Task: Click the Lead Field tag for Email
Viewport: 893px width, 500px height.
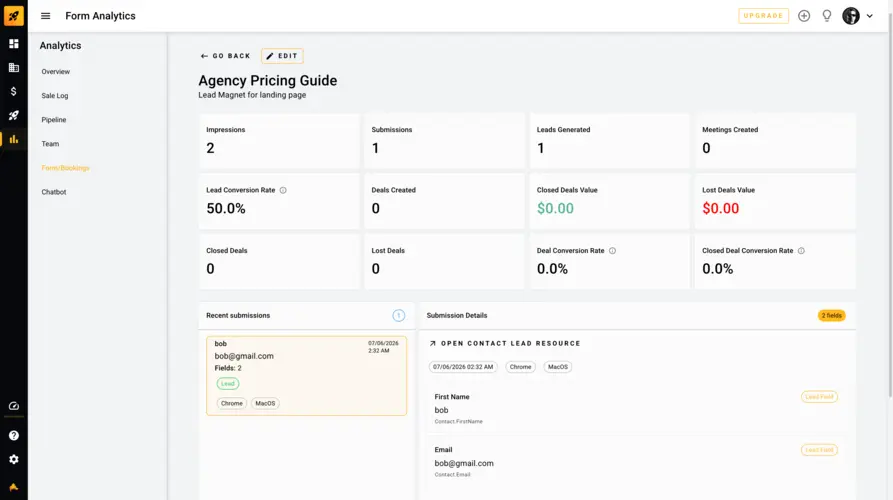Action: 819,450
